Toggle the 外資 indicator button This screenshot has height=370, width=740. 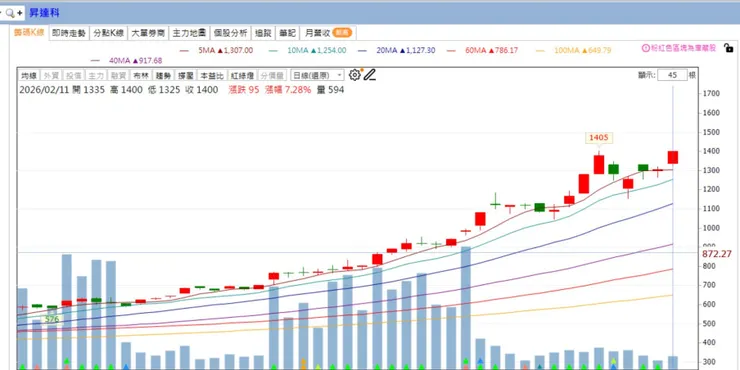pyautogui.click(x=51, y=75)
